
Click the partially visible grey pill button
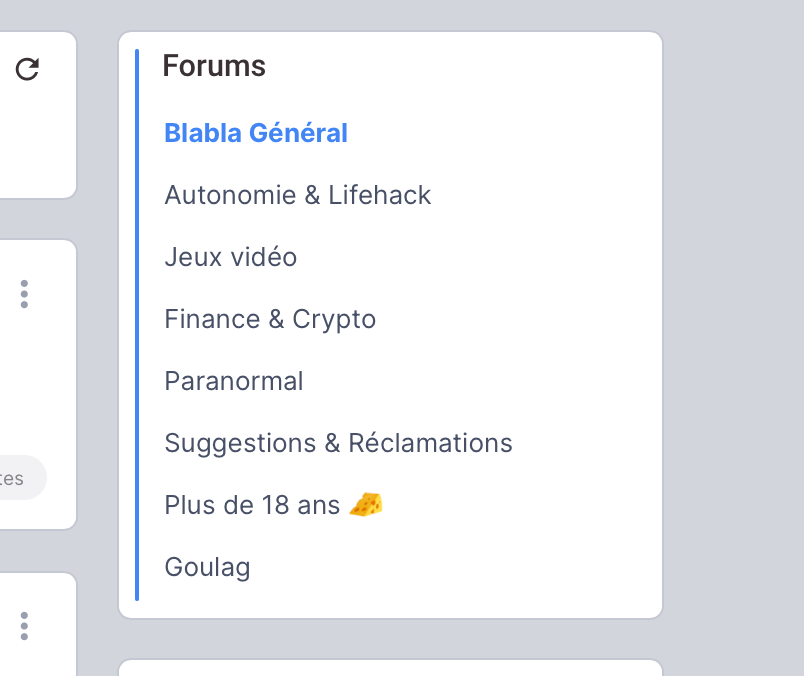(x=20, y=478)
